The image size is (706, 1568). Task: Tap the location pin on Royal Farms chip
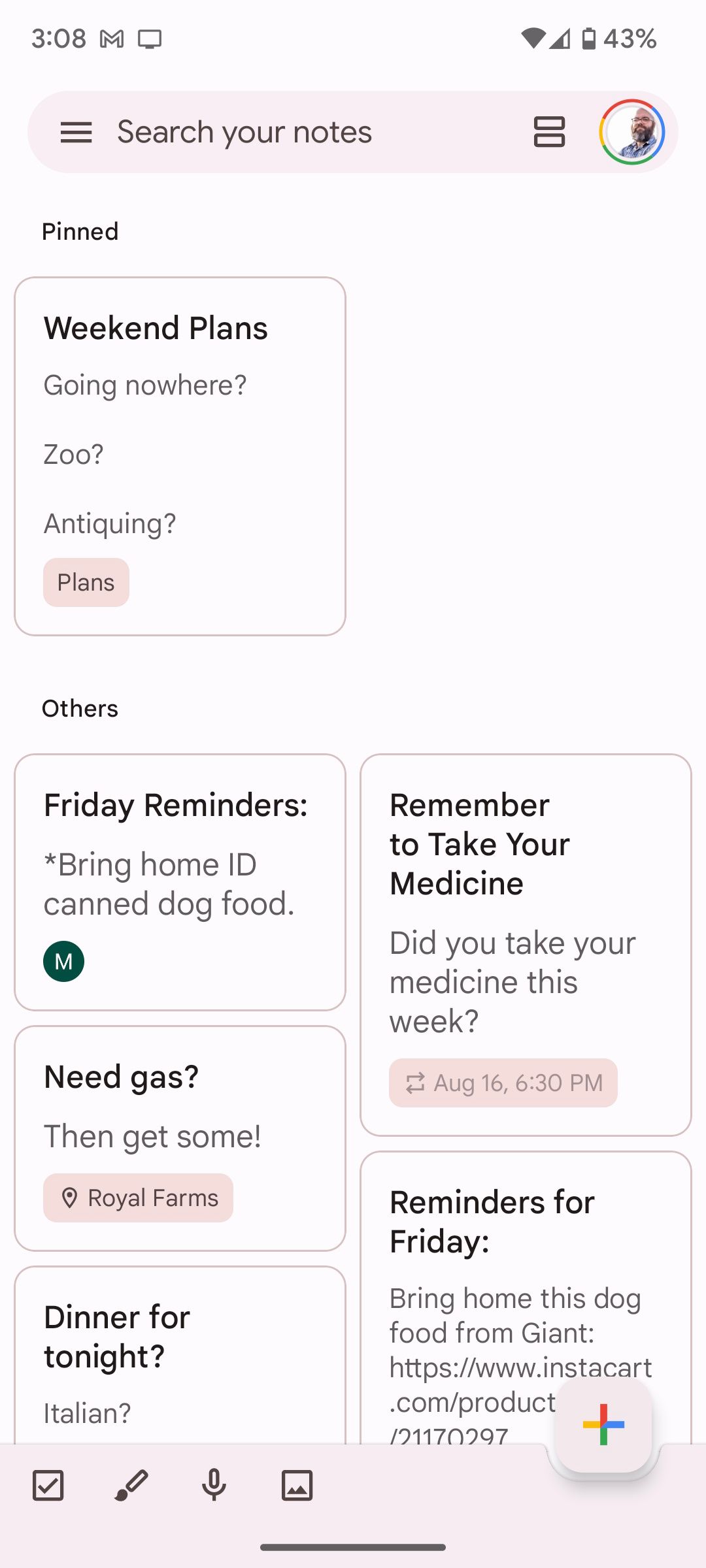click(x=71, y=1198)
